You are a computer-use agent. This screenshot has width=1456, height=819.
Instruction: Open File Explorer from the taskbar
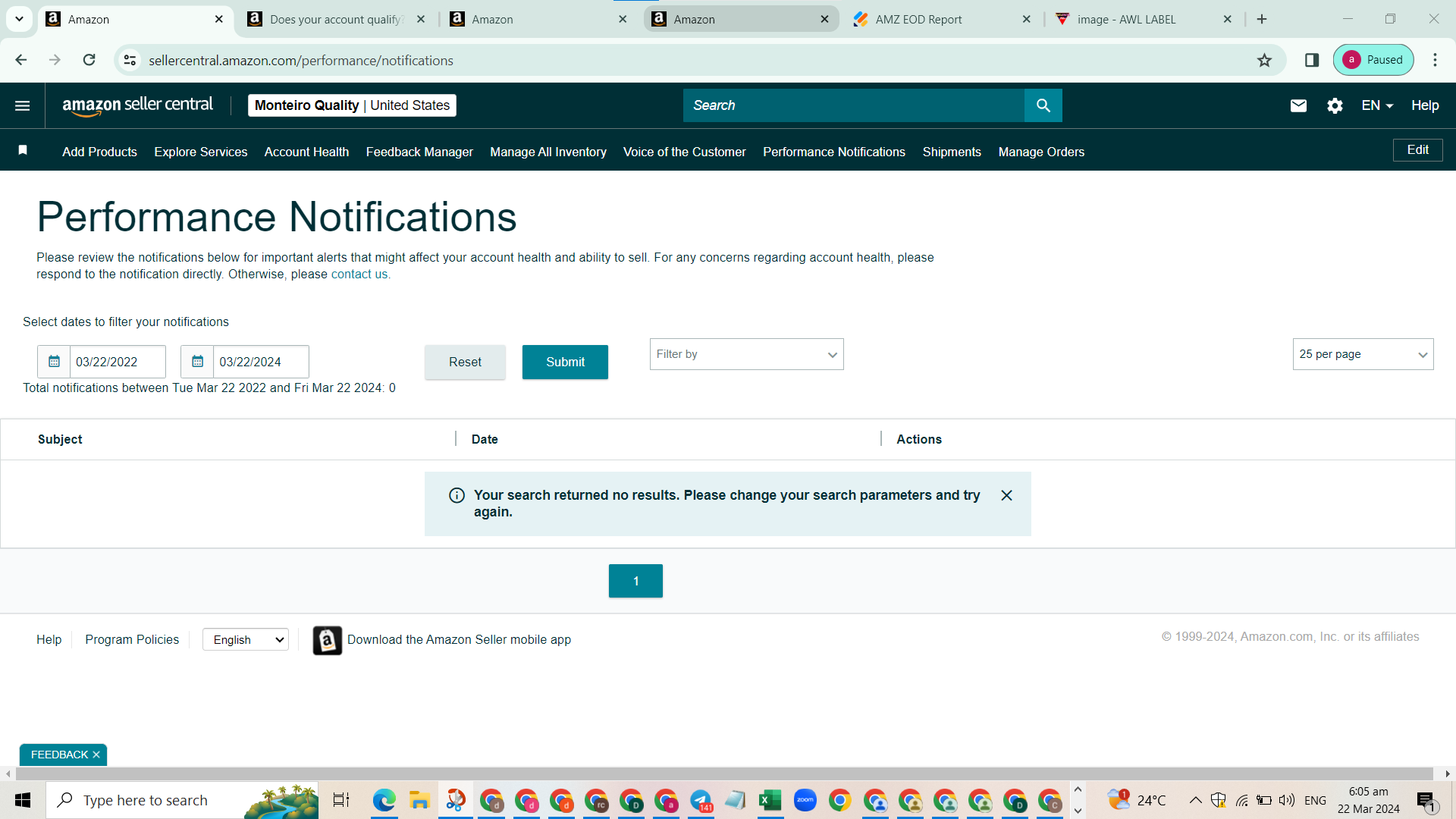tap(419, 800)
